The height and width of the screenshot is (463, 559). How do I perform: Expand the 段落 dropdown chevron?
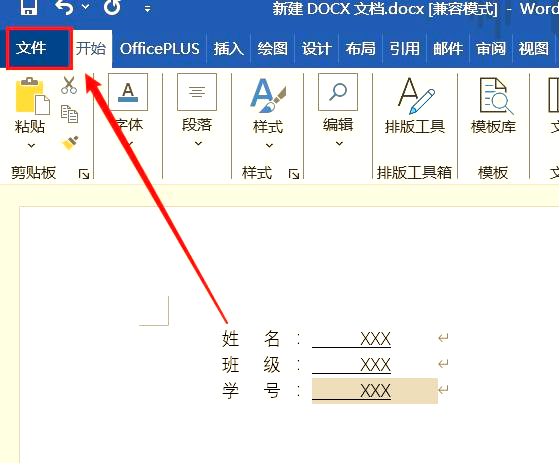199,144
